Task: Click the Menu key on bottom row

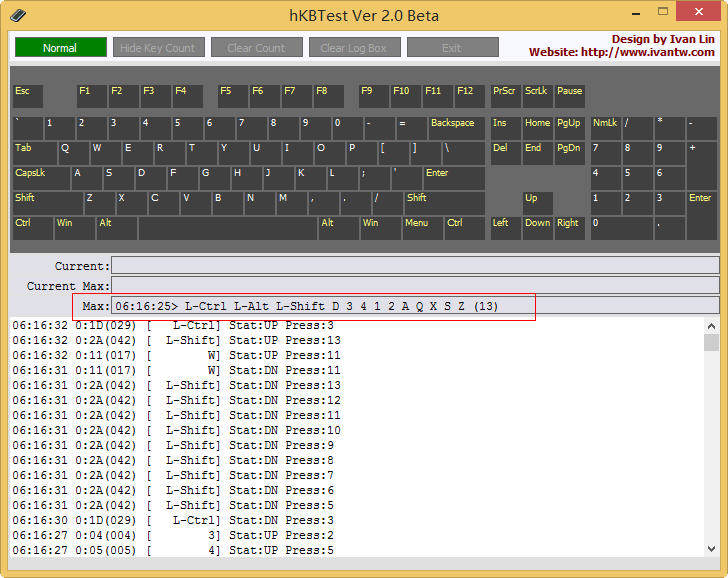Action: pos(423,228)
